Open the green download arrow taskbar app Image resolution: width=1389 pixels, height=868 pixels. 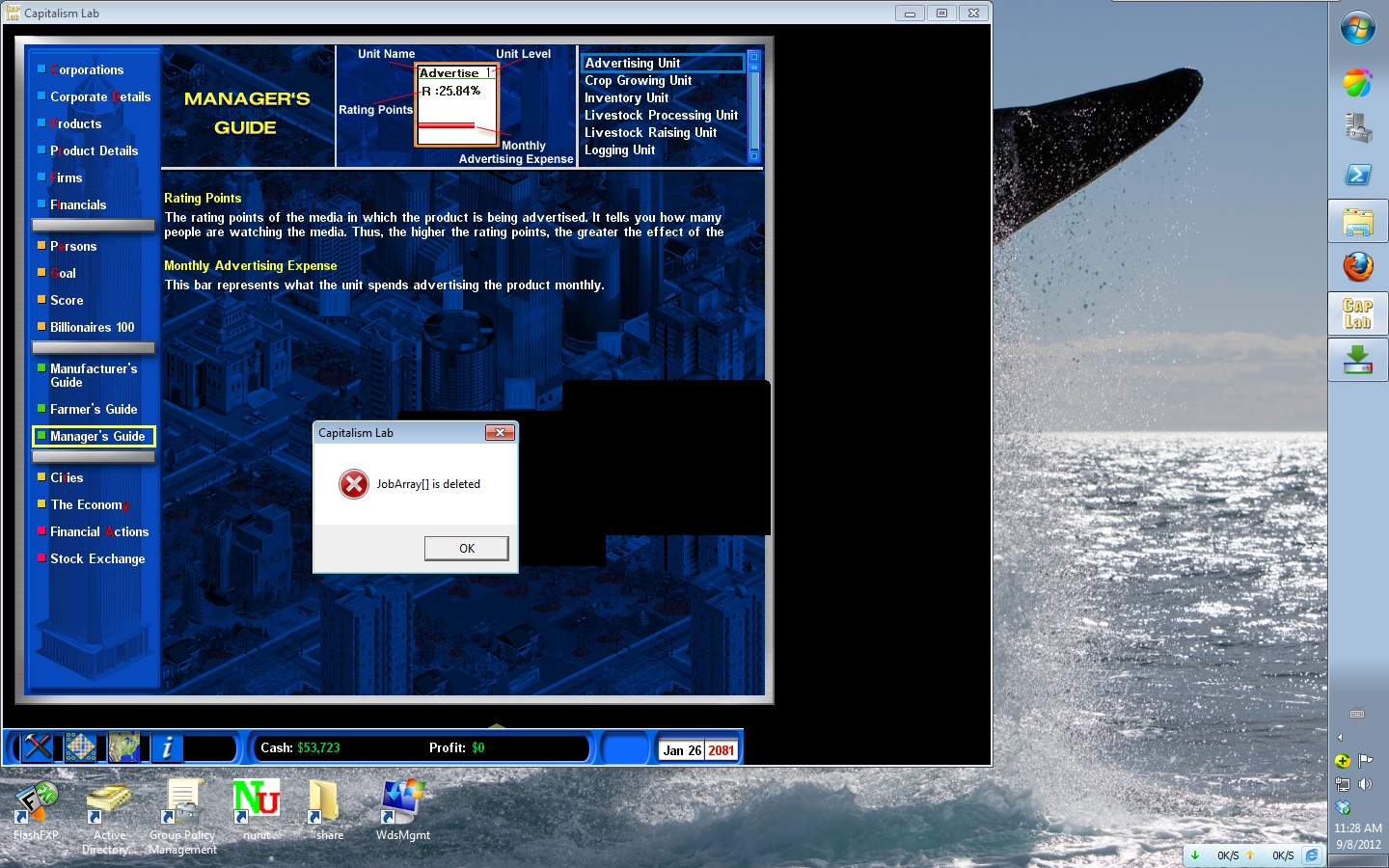pyautogui.click(x=1358, y=360)
